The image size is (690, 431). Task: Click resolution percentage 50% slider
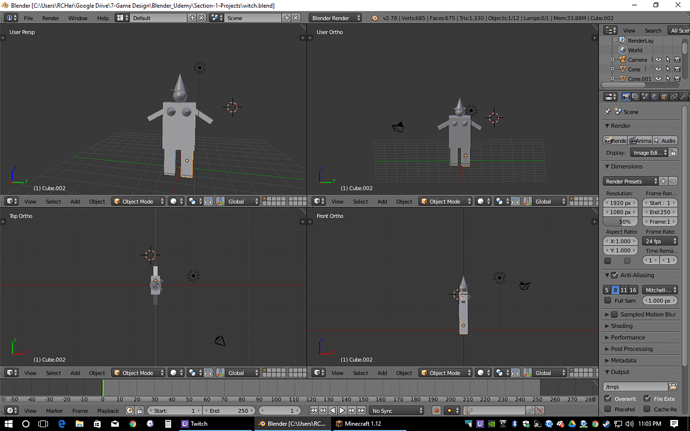[620, 221]
